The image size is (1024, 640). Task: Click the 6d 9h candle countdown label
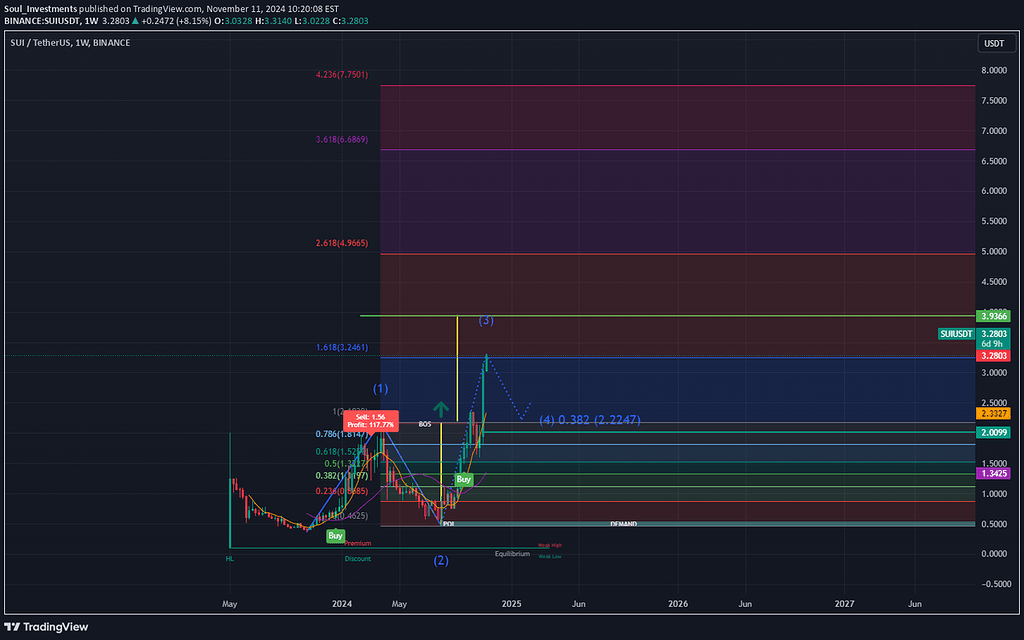click(x=993, y=343)
